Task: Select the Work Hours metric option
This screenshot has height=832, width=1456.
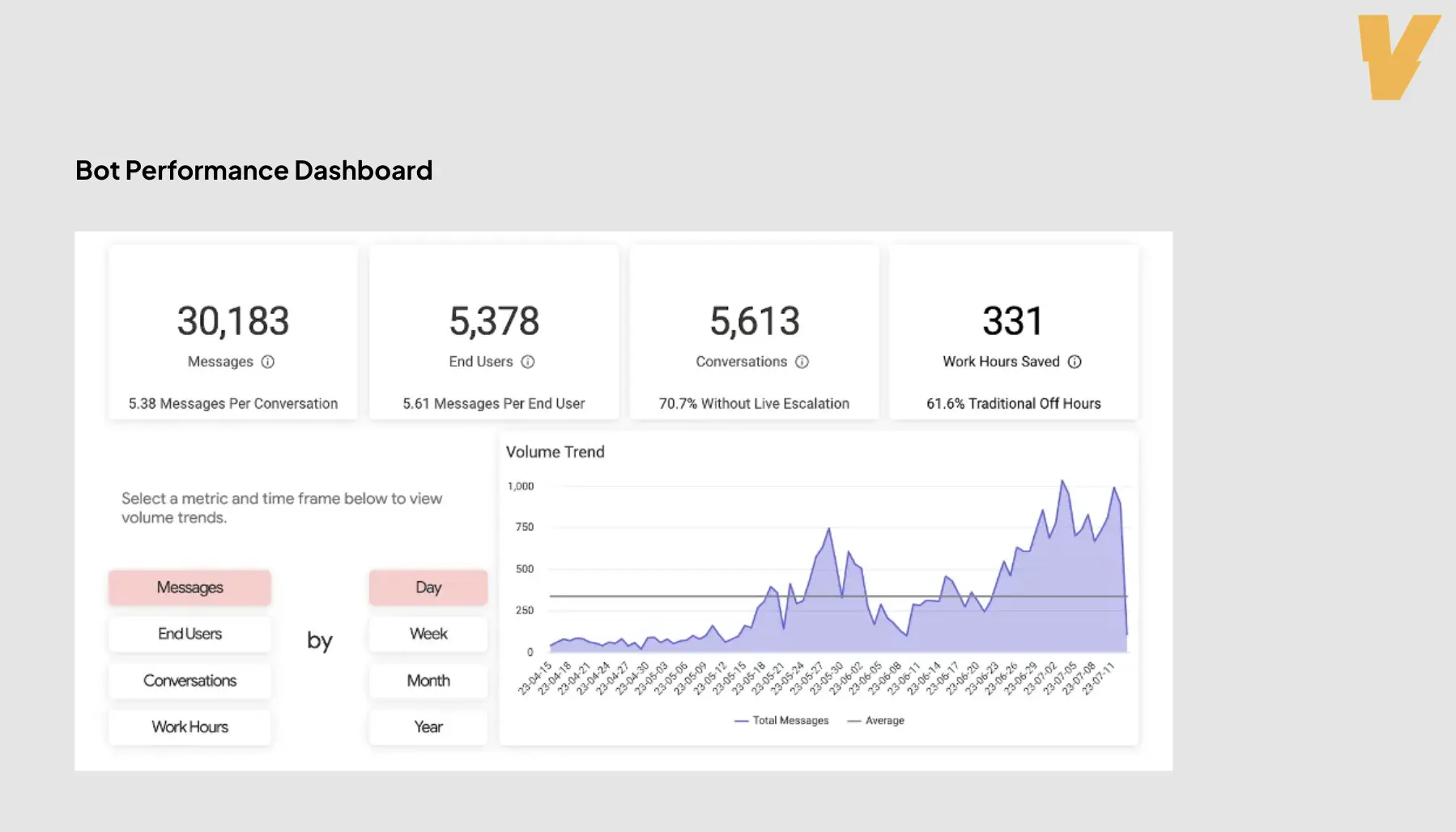Action: pyautogui.click(x=189, y=727)
